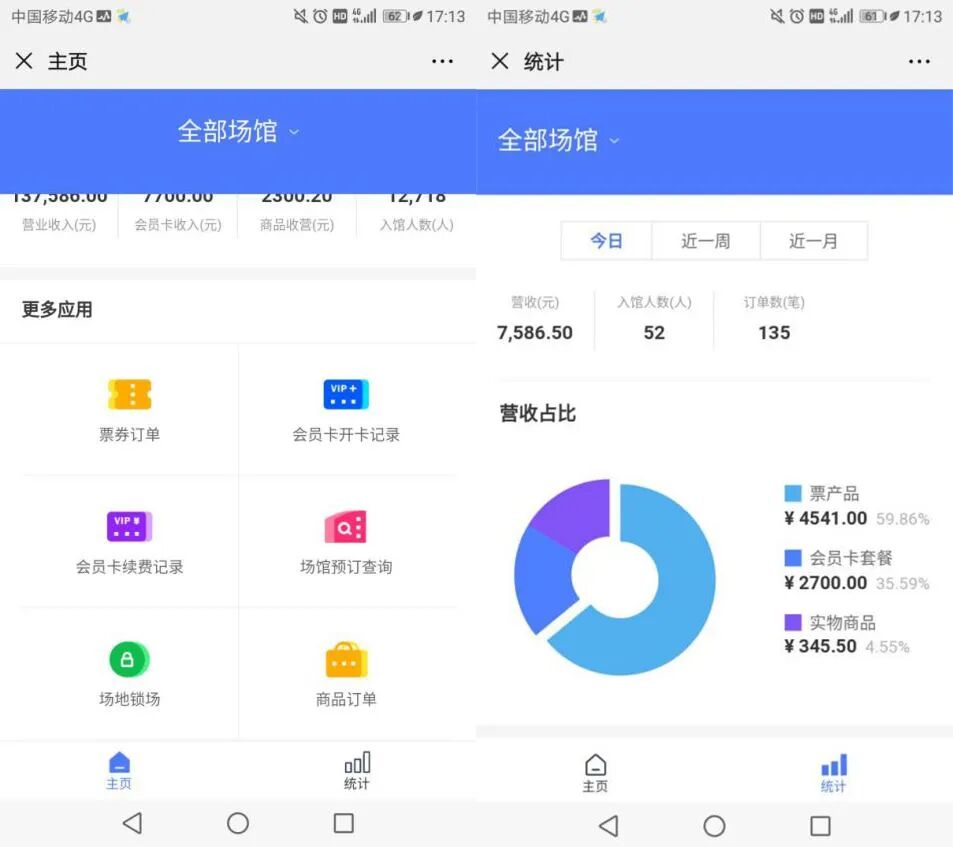
Task: Close the 主页 page with the X button
Action: point(24,61)
